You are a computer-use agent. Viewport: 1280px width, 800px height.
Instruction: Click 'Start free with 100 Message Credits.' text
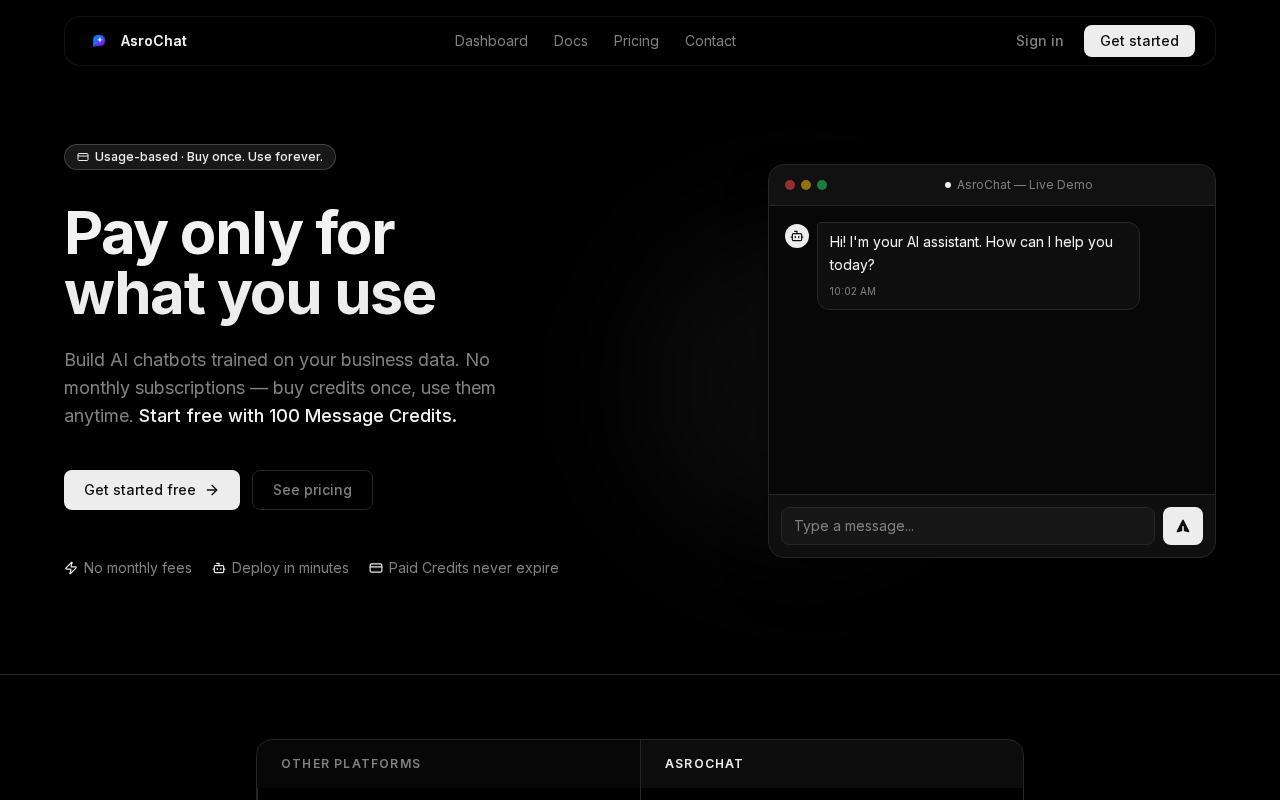298,416
